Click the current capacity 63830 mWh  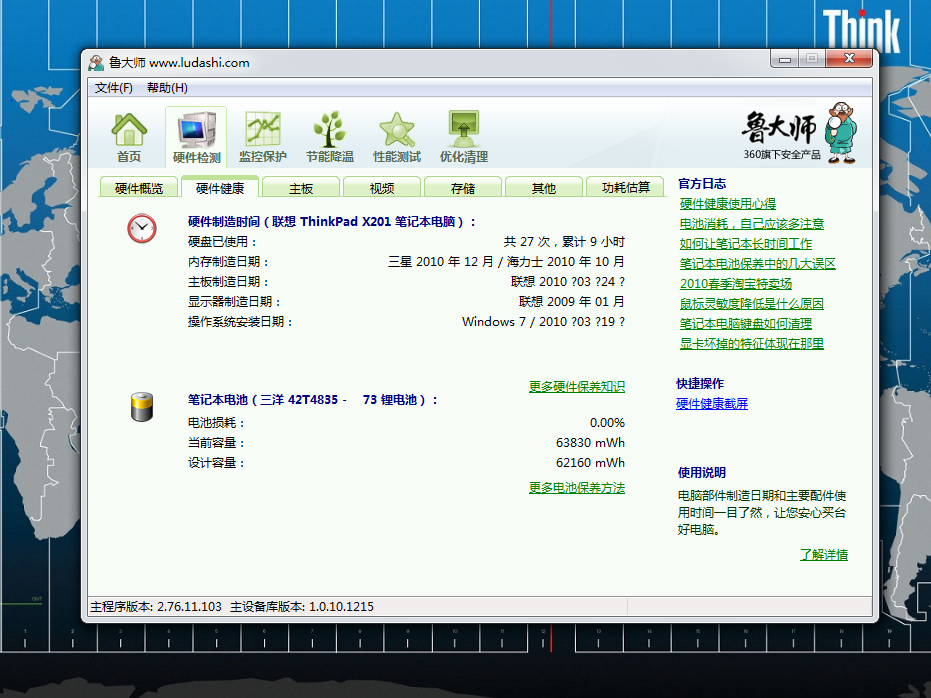tap(590, 443)
